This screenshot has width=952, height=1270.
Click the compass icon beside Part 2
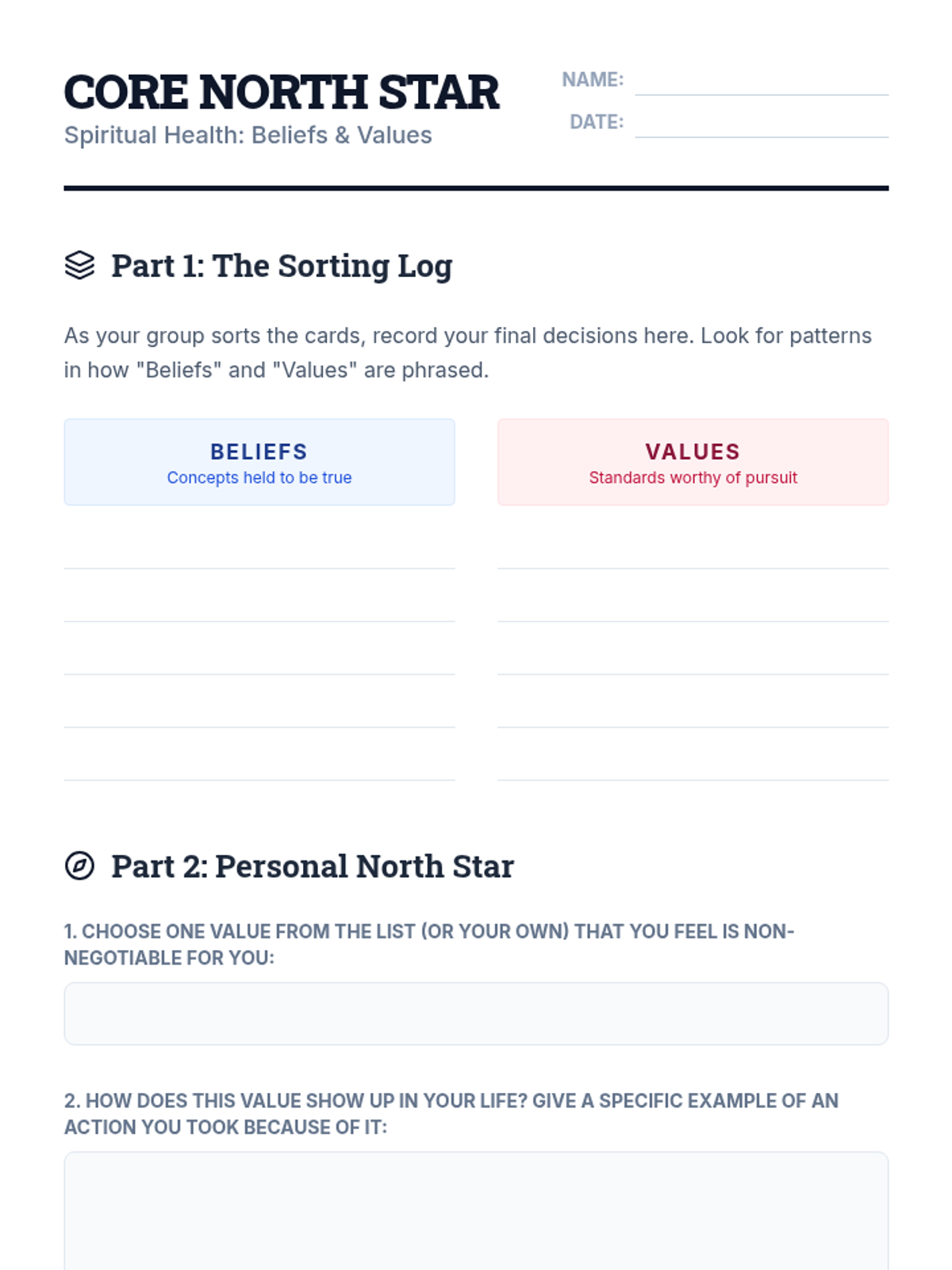(x=79, y=865)
